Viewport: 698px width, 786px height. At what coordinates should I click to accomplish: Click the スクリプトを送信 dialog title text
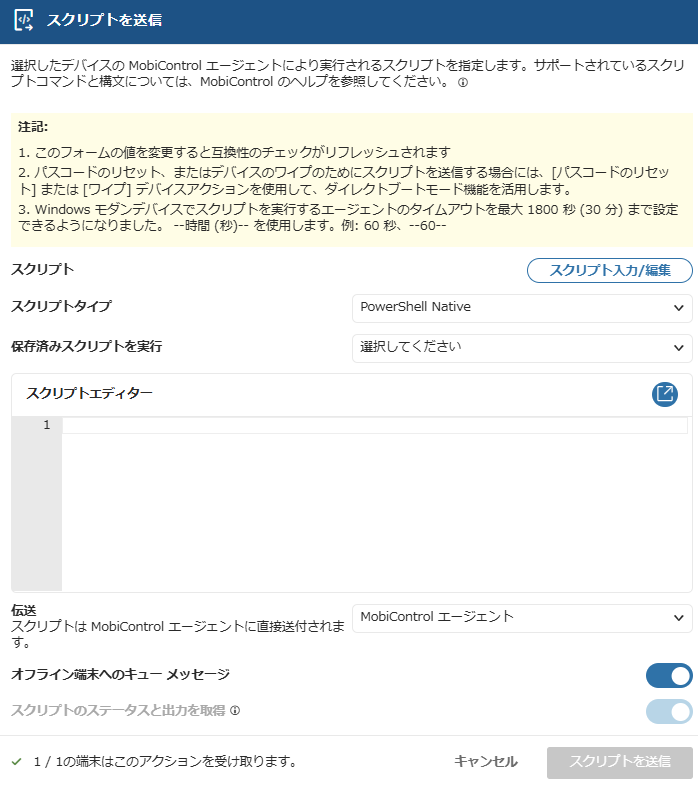point(104,20)
